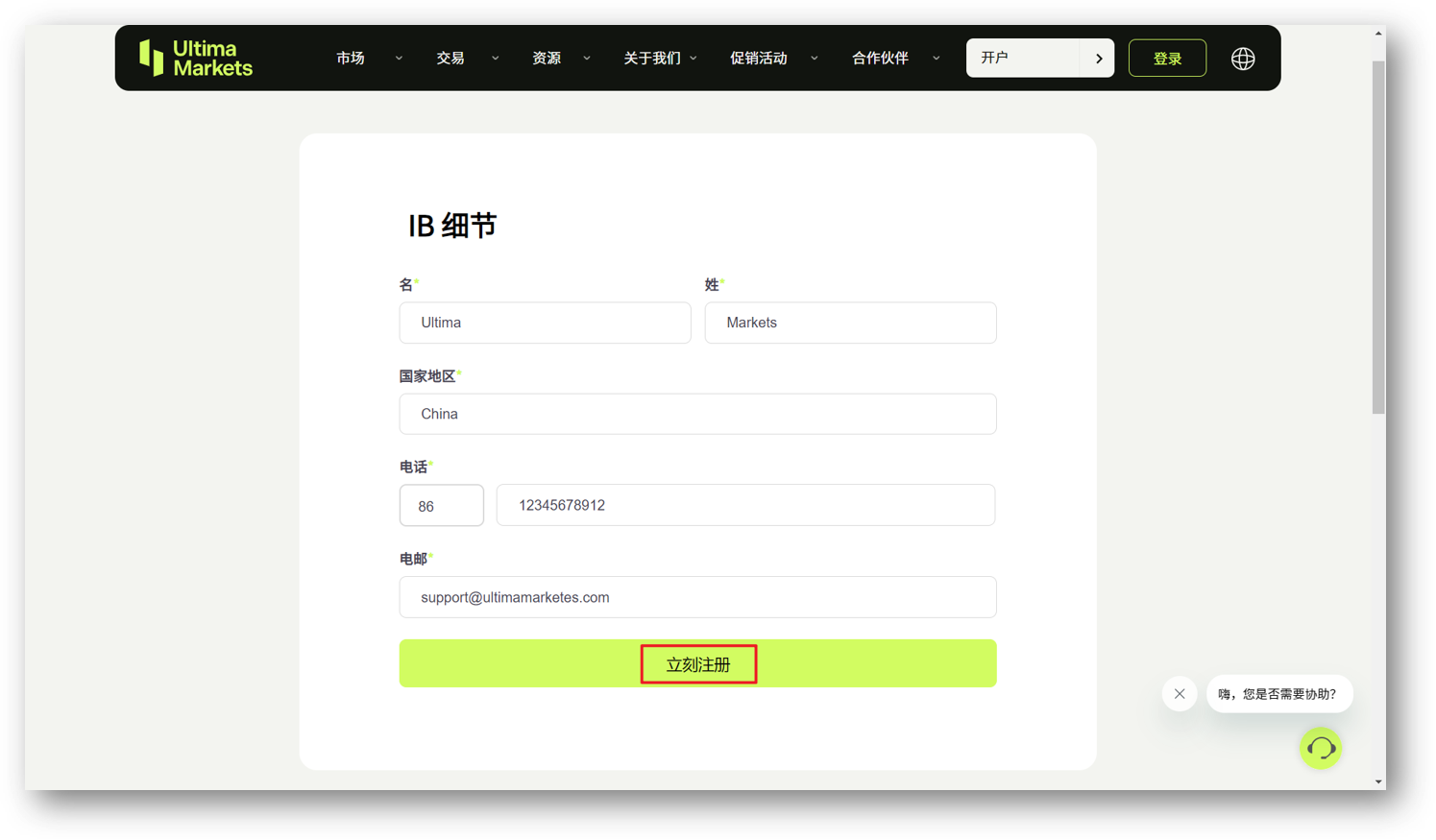
Task: Expand chevron next to 市场
Action: click(399, 59)
